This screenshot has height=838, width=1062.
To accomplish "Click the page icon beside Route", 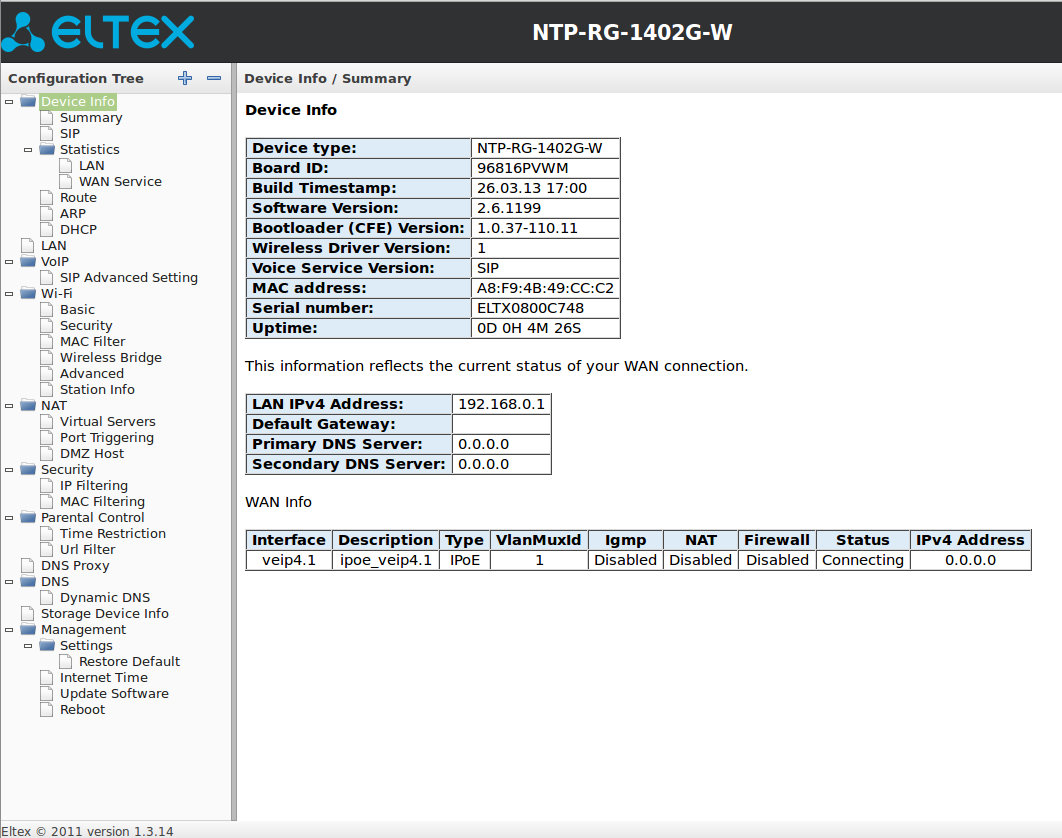I will click(46, 198).
